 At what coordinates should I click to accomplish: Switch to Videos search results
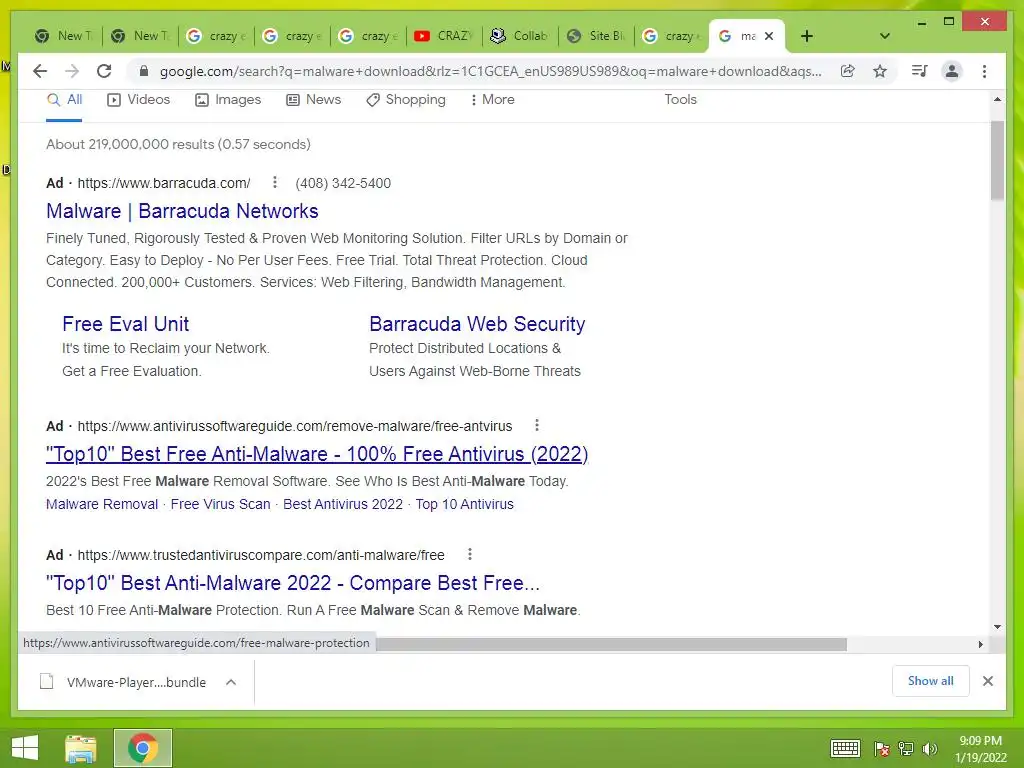(138, 100)
